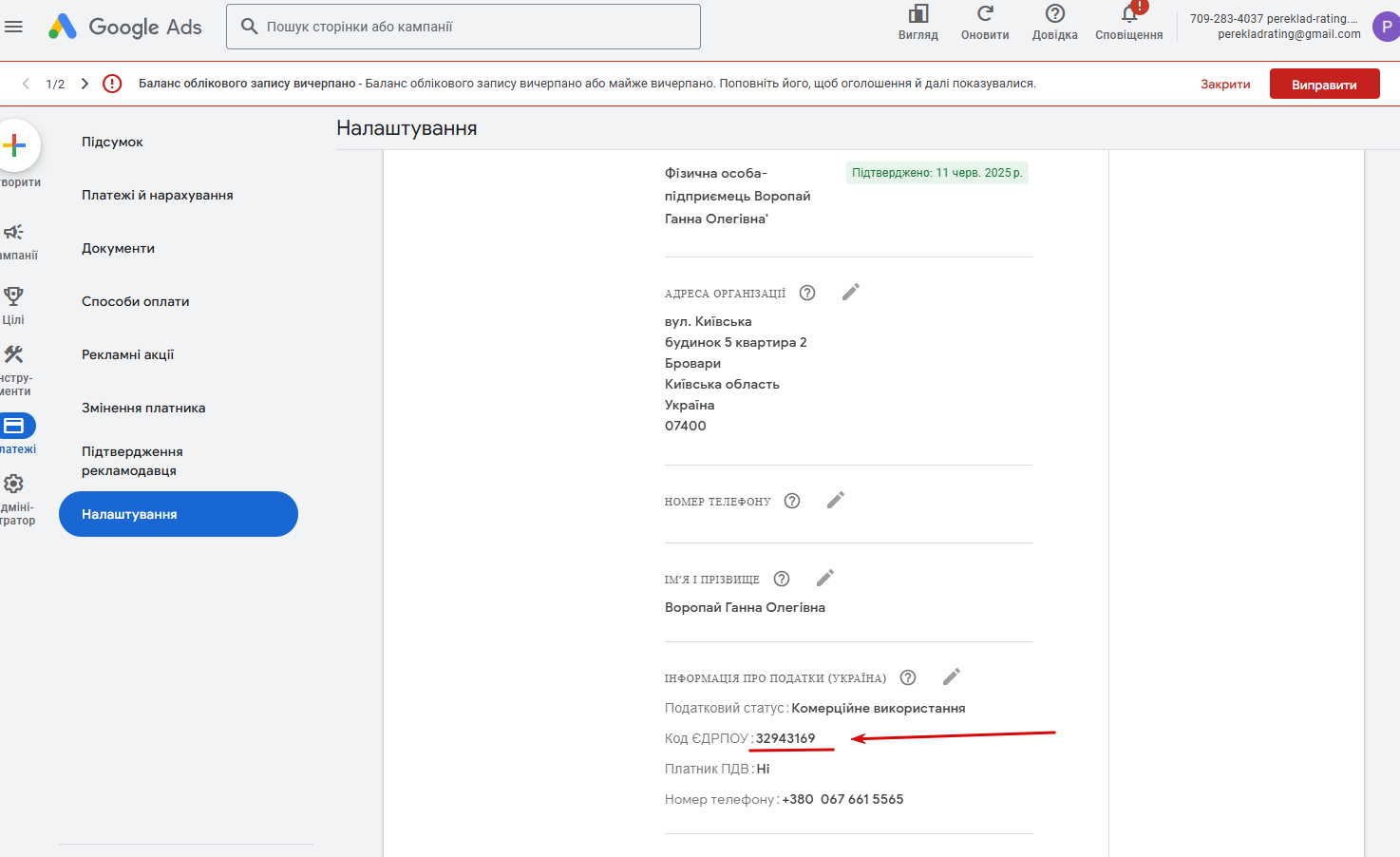Dismiss alert with Закрити link

(x=1225, y=84)
